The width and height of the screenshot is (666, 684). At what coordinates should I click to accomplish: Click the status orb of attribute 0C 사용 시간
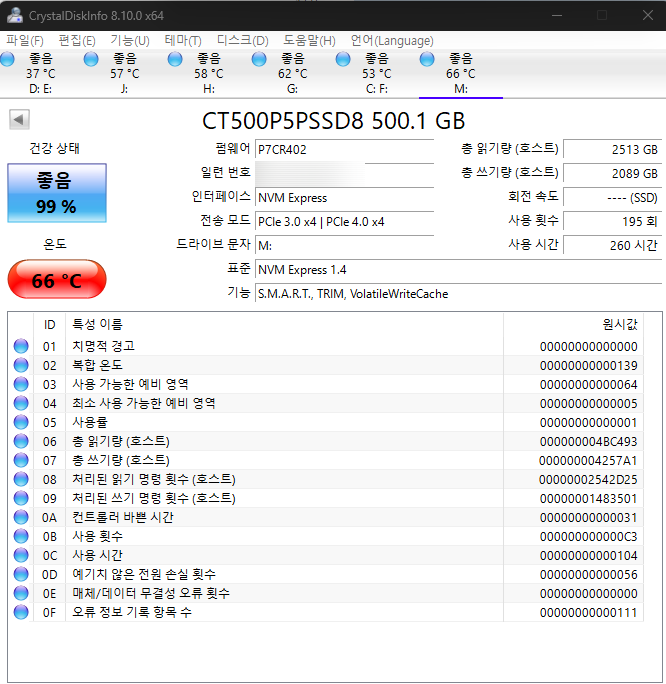point(21,555)
